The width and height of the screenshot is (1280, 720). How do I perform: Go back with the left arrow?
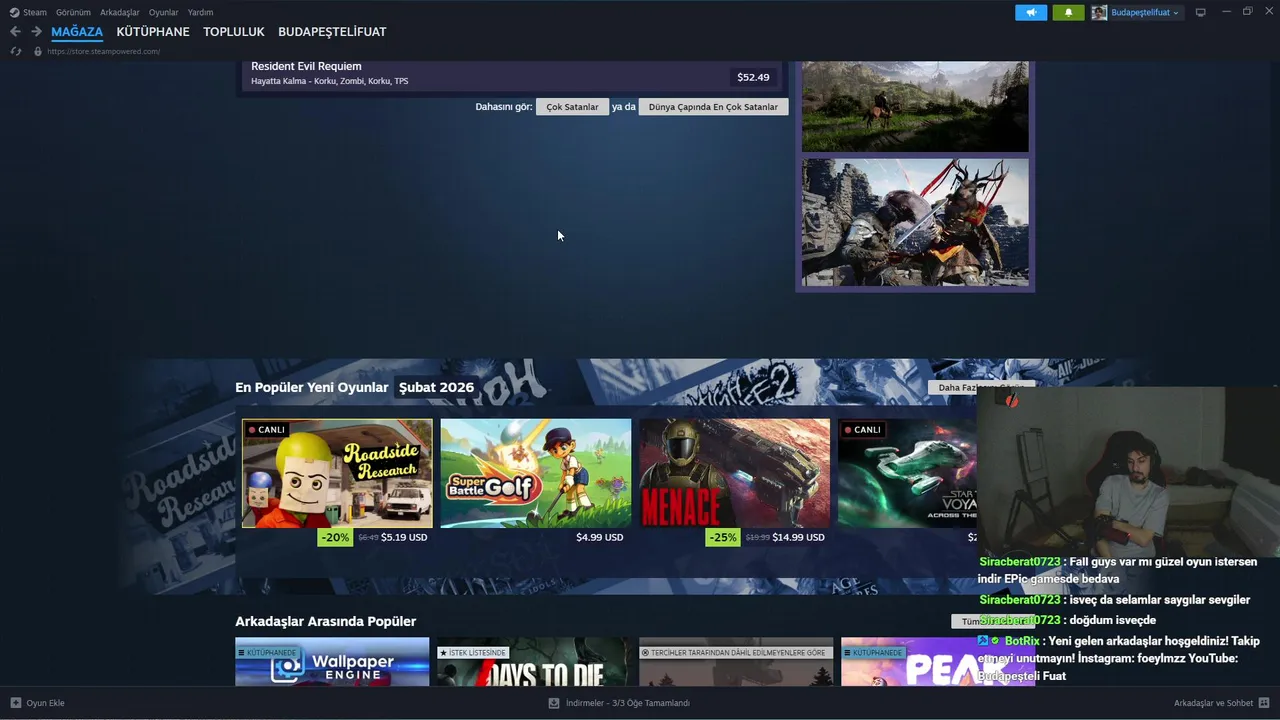(15, 32)
